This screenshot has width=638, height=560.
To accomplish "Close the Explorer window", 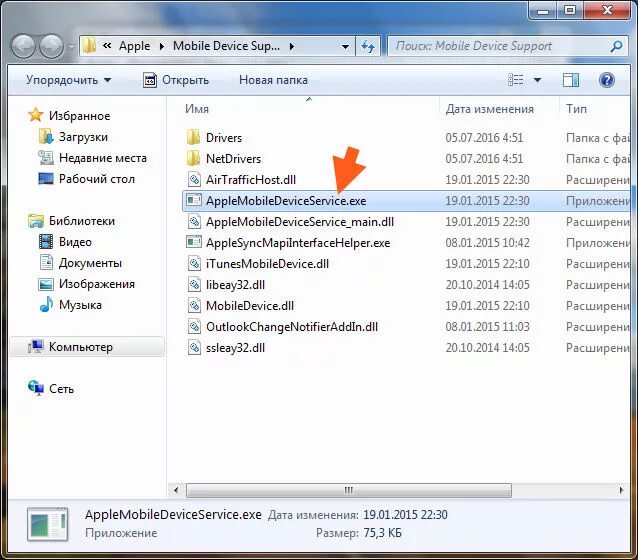I will [607, 10].
